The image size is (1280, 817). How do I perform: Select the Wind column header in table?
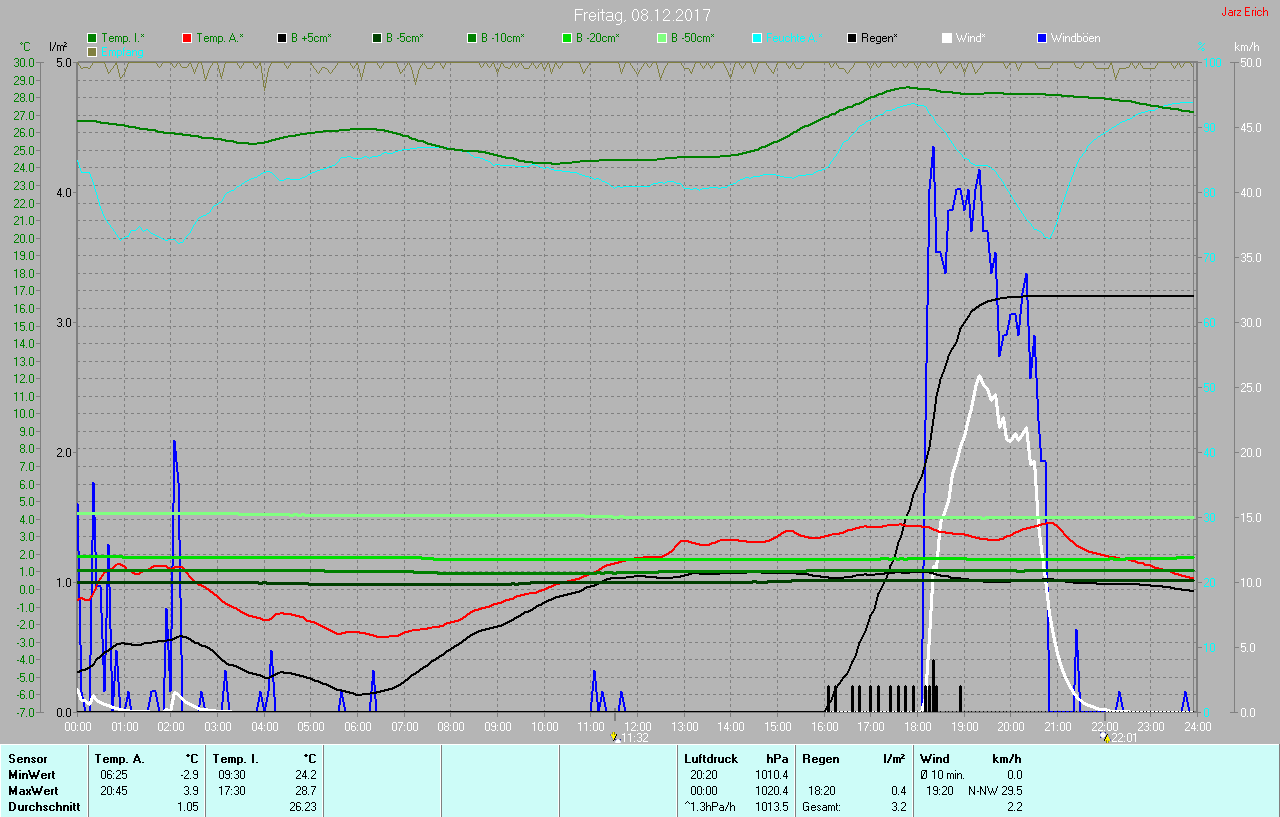[x=934, y=759]
